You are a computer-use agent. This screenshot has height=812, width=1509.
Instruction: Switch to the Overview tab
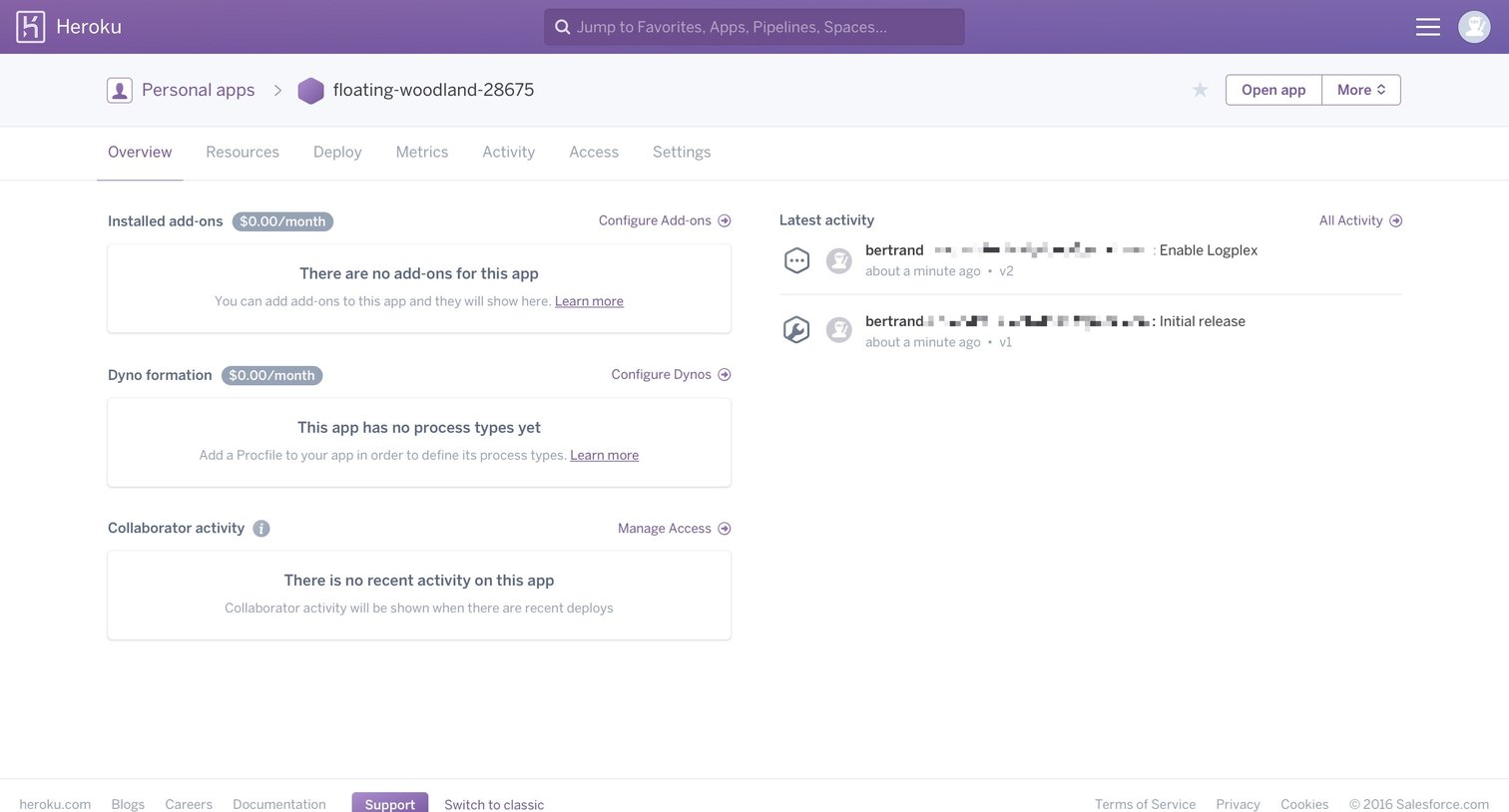coord(140,152)
